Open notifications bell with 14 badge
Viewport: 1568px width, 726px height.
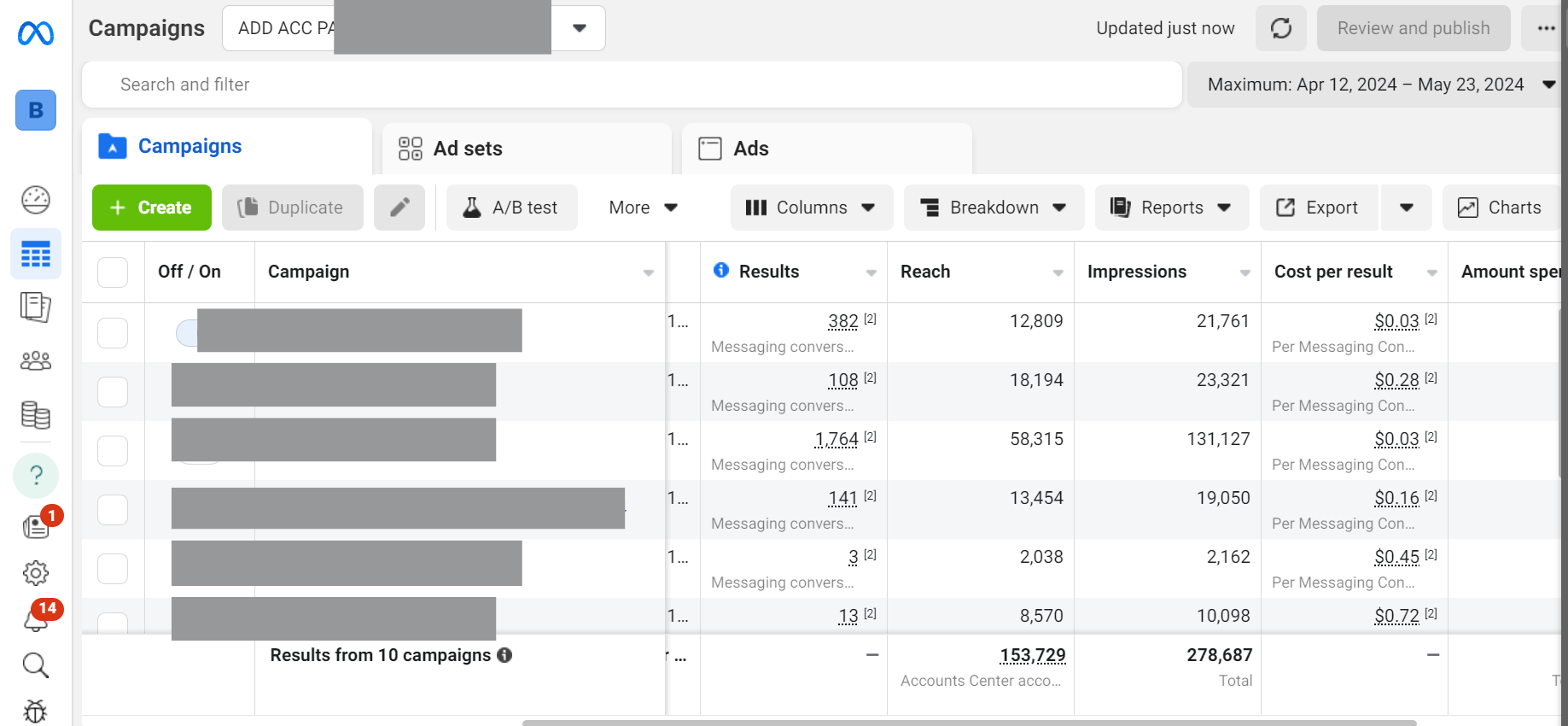click(x=36, y=619)
